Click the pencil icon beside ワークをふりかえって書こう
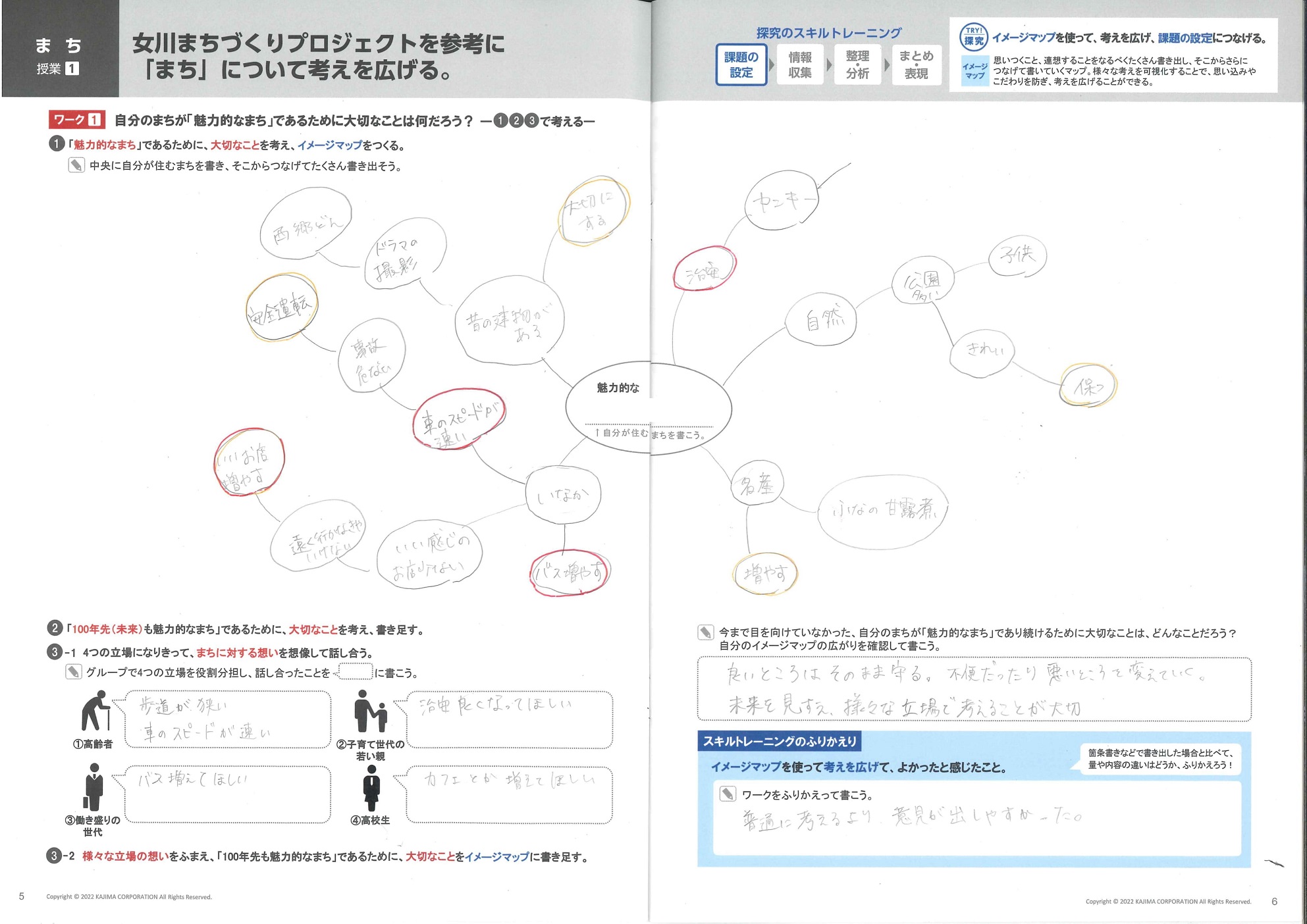The height and width of the screenshot is (924, 1307). coord(728,794)
